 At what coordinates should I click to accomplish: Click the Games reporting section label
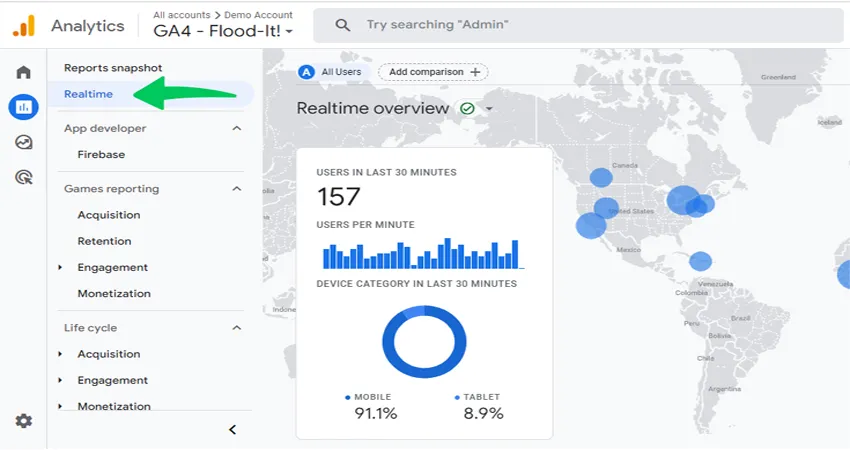click(x=112, y=189)
